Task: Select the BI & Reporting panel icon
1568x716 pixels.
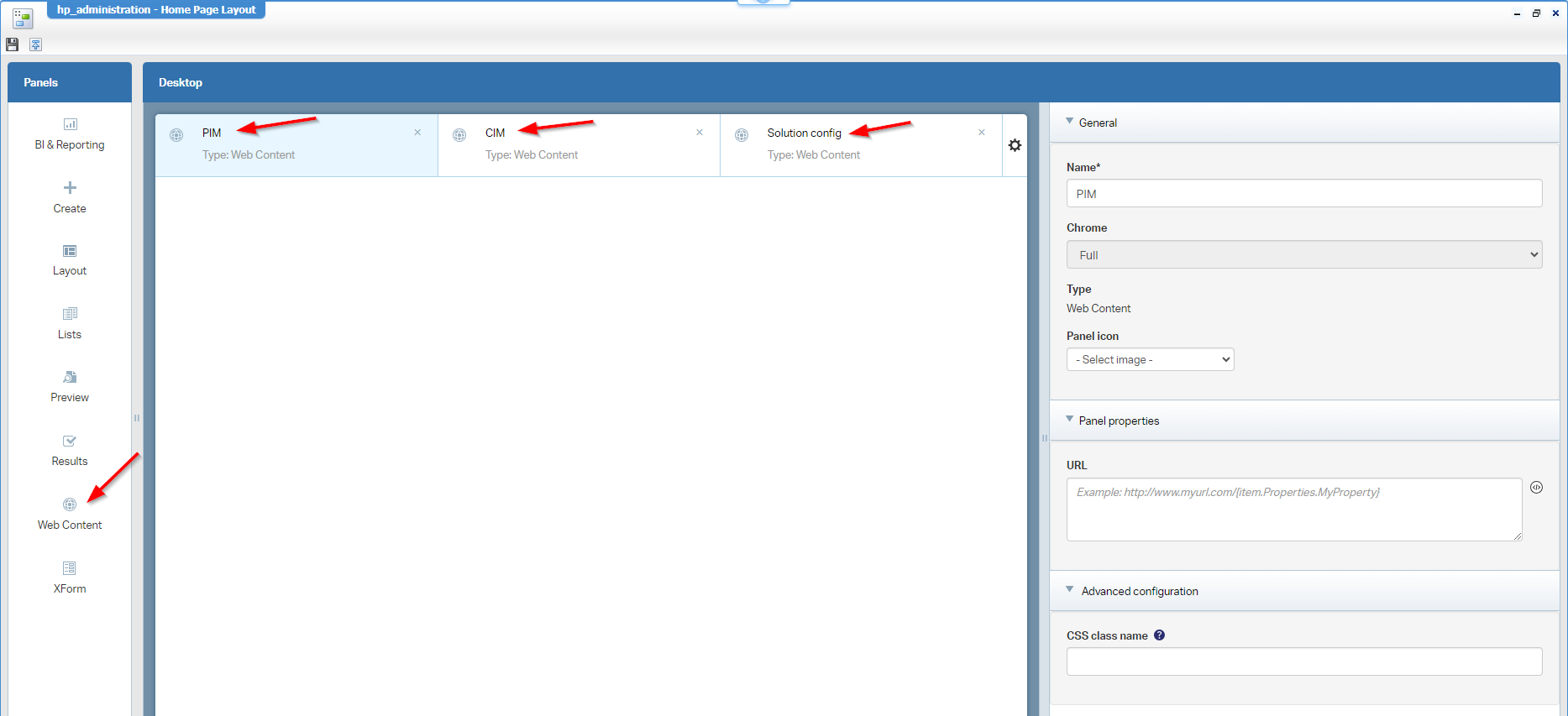Action: 70,125
